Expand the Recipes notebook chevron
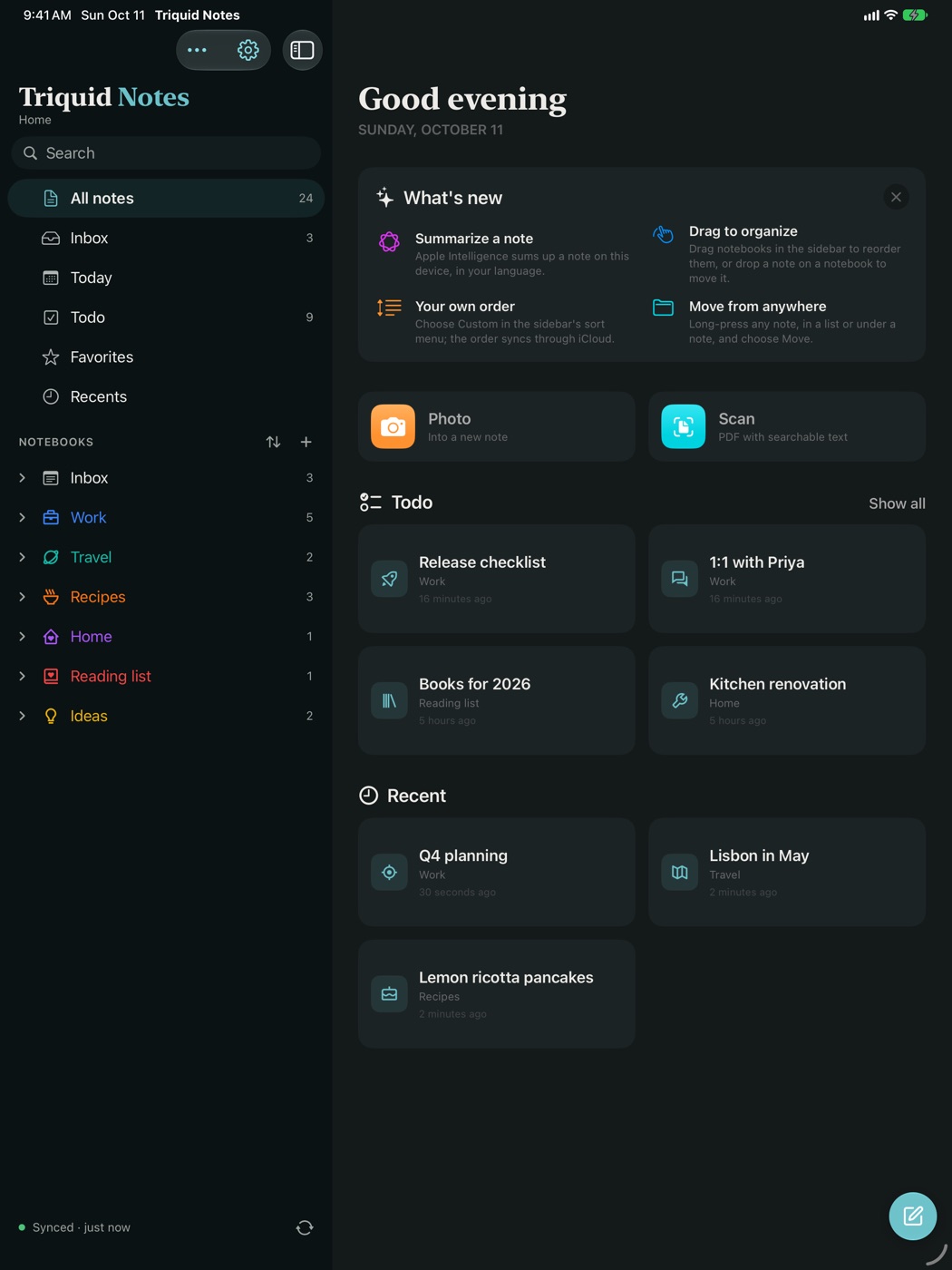952x1270 pixels. [x=23, y=597]
